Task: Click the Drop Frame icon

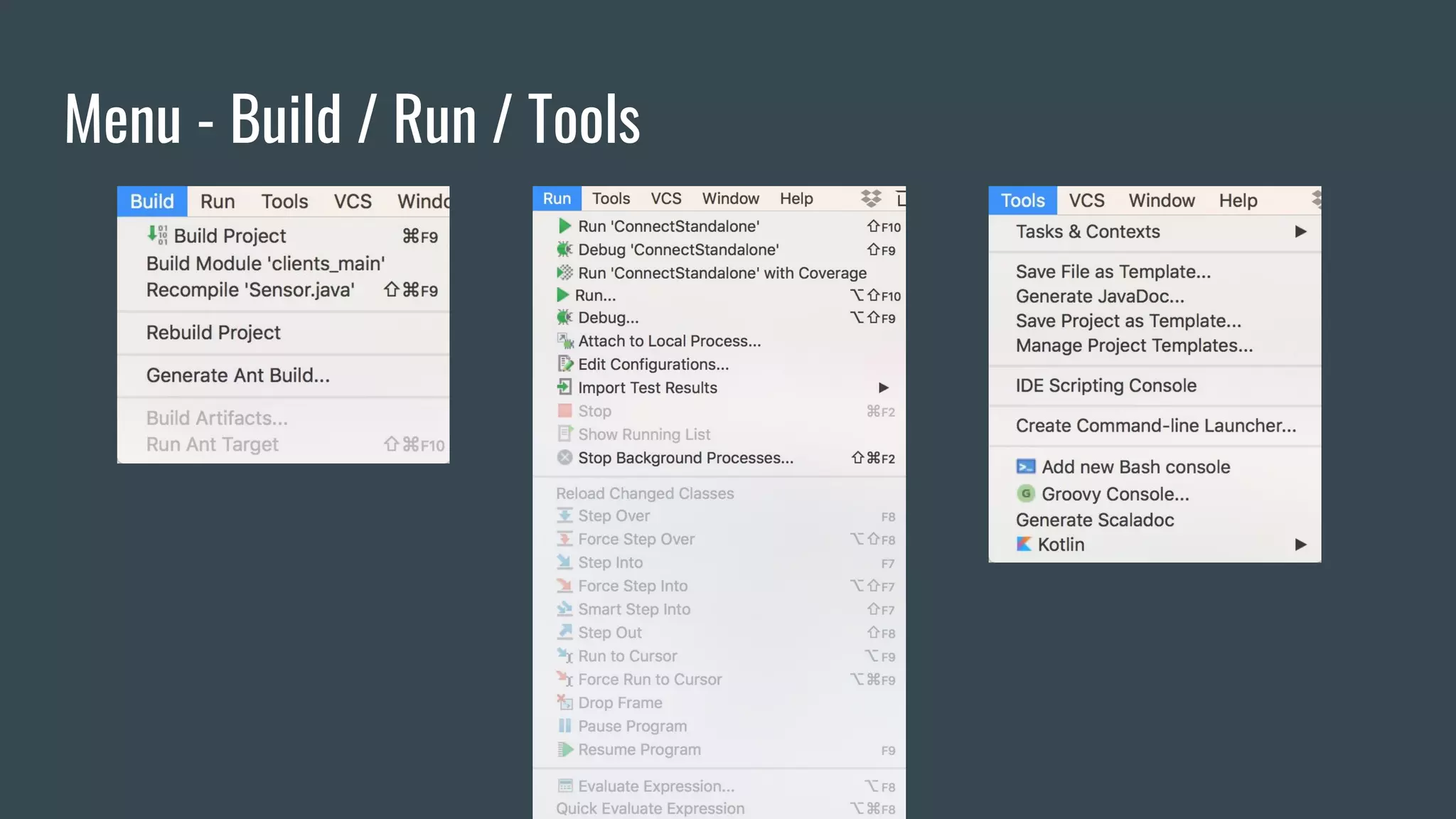Action: coord(564,702)
